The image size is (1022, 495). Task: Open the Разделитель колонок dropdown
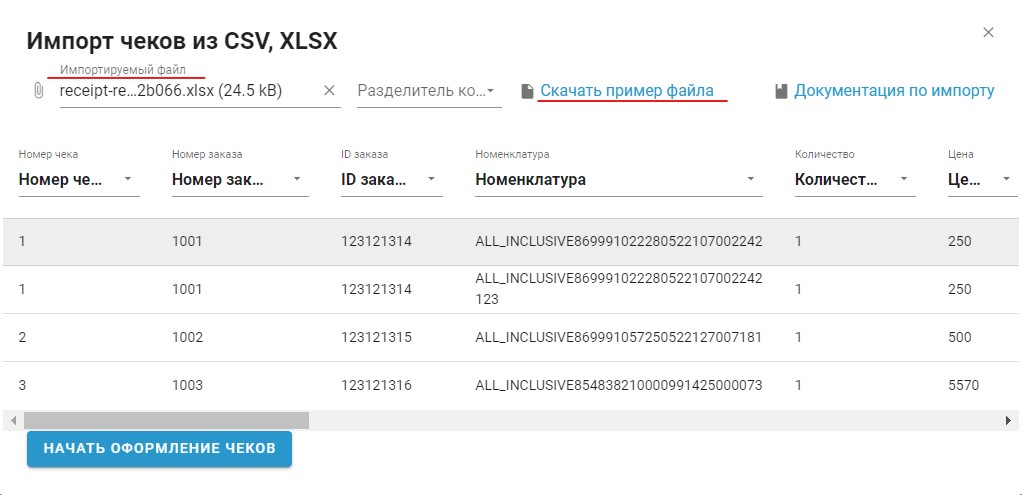(429, 91)
